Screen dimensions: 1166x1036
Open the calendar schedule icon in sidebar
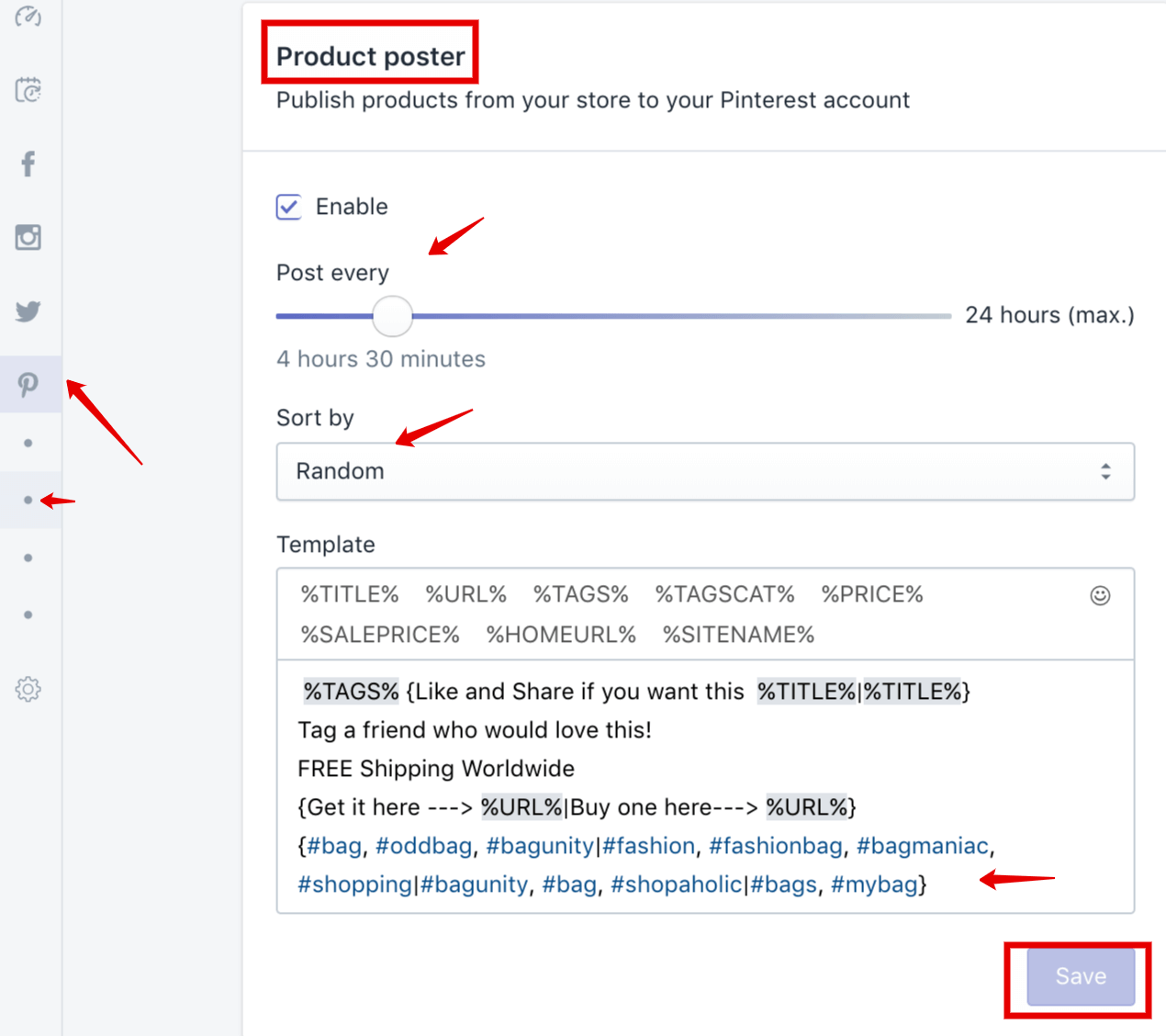pyautogui.click(x=28, y=90)
